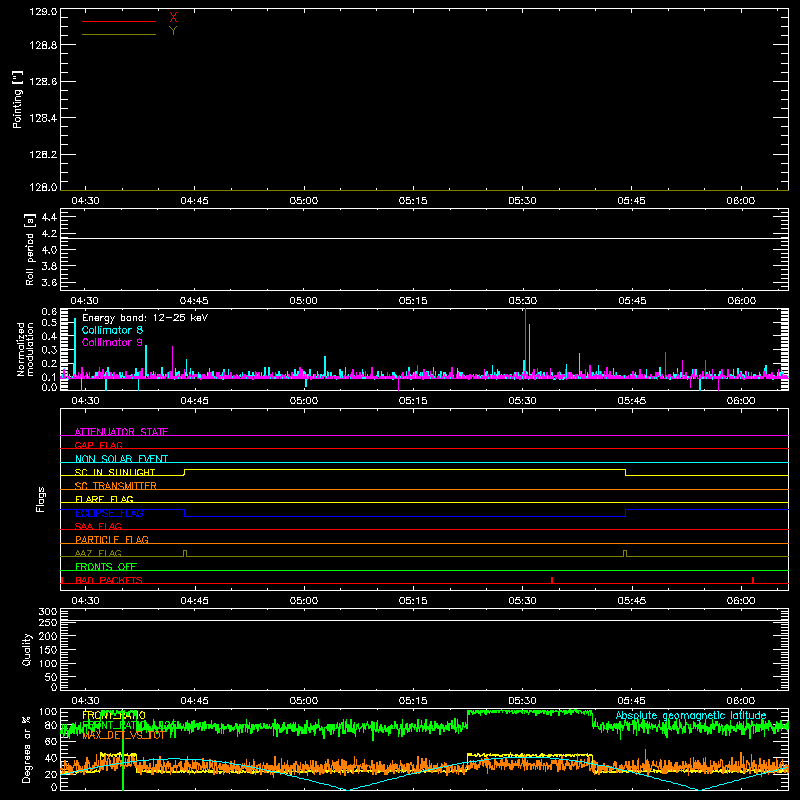Click the 'FLARE_FLAG' flag label

click(x=104, y=499)
